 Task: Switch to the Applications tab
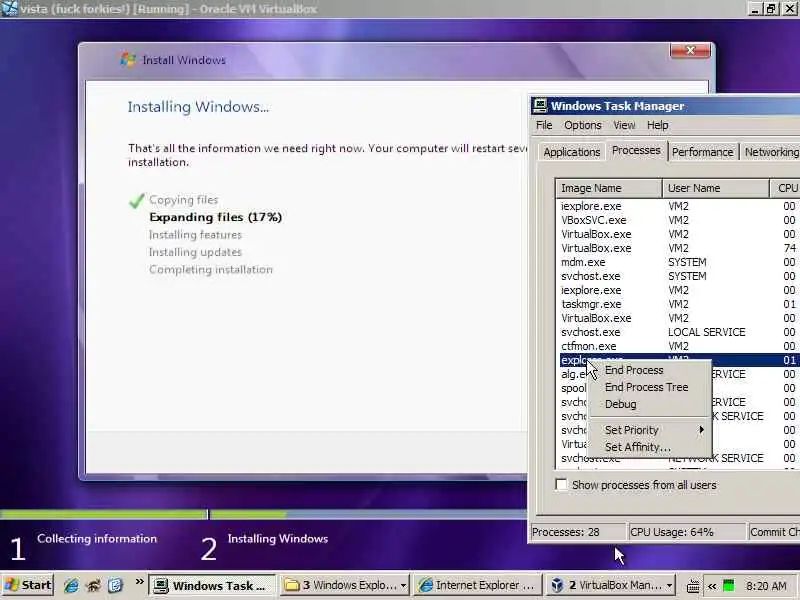click(x=571, y=152)
